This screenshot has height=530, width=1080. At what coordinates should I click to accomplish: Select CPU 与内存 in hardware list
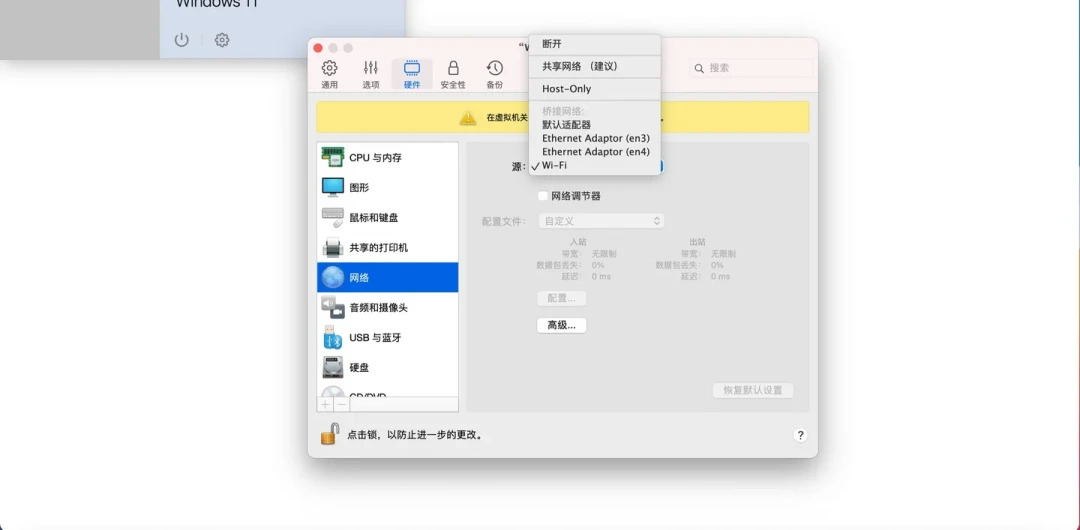coord(388,158)
